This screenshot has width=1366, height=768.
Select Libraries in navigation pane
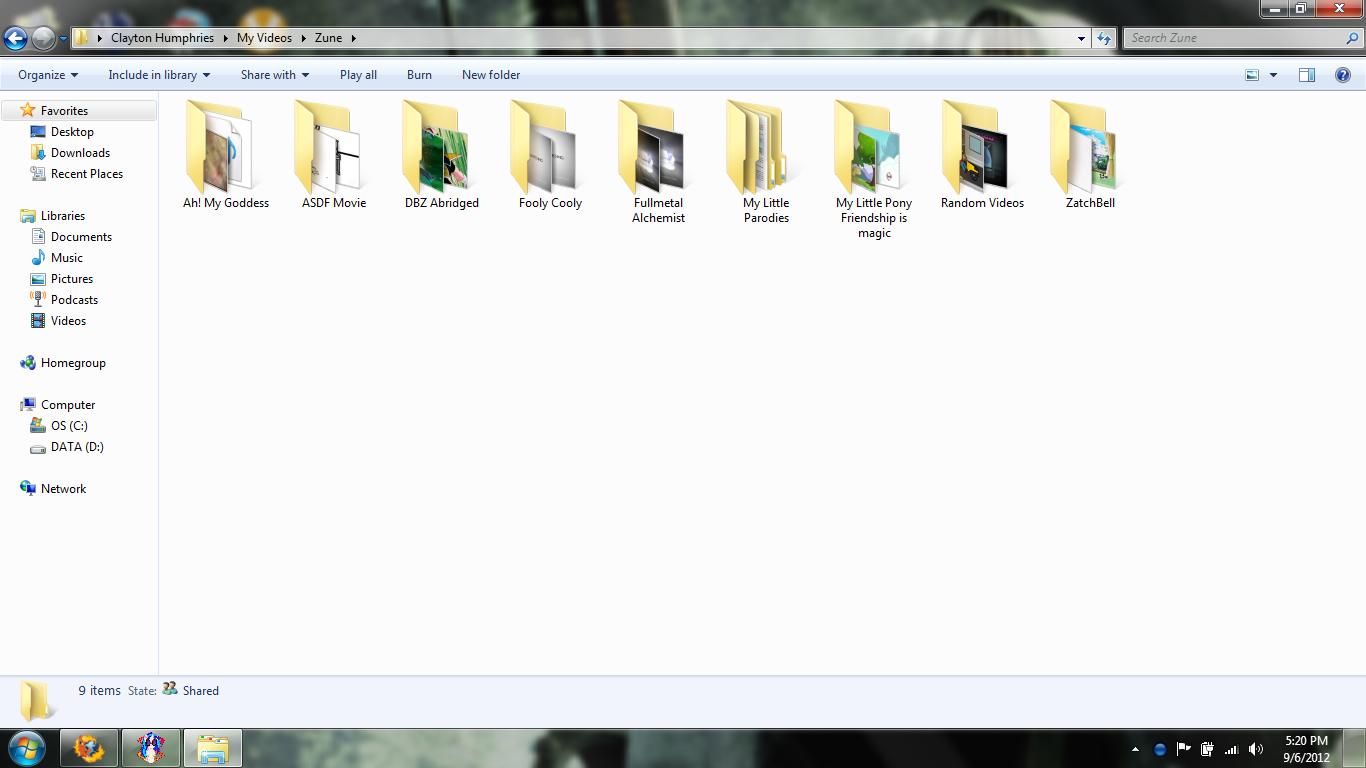[63, 216]
